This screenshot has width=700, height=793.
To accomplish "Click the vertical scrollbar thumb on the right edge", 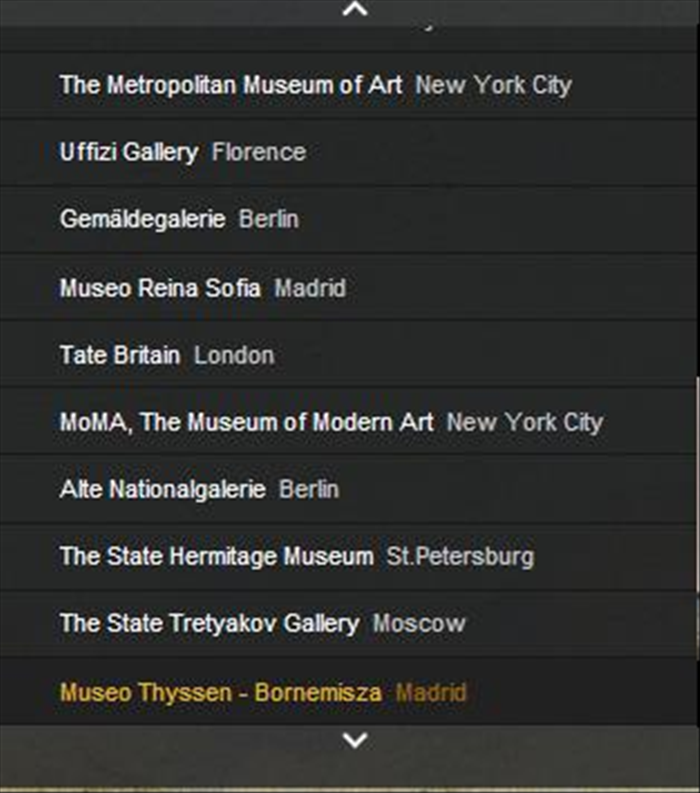I will (x=698, y=551).
